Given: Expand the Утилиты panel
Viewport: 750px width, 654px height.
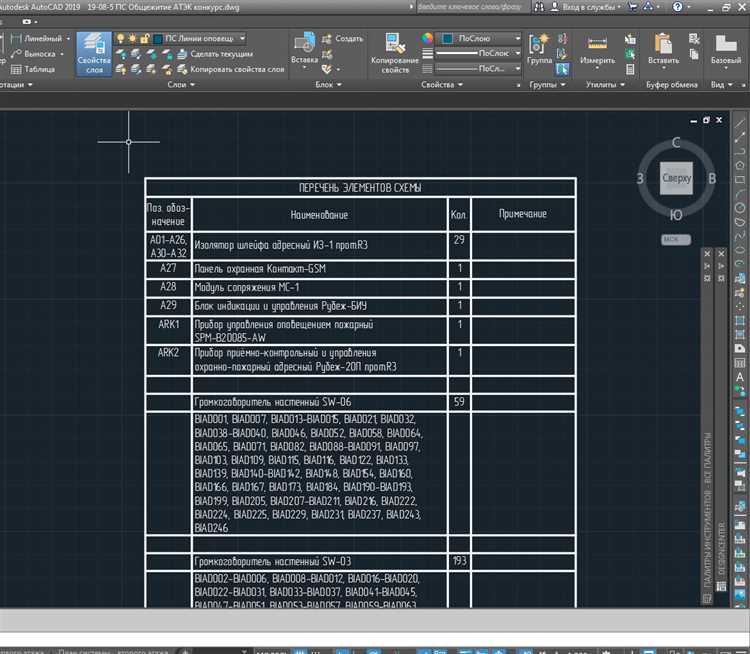Looking at the screenshot, I should point(605,85).
